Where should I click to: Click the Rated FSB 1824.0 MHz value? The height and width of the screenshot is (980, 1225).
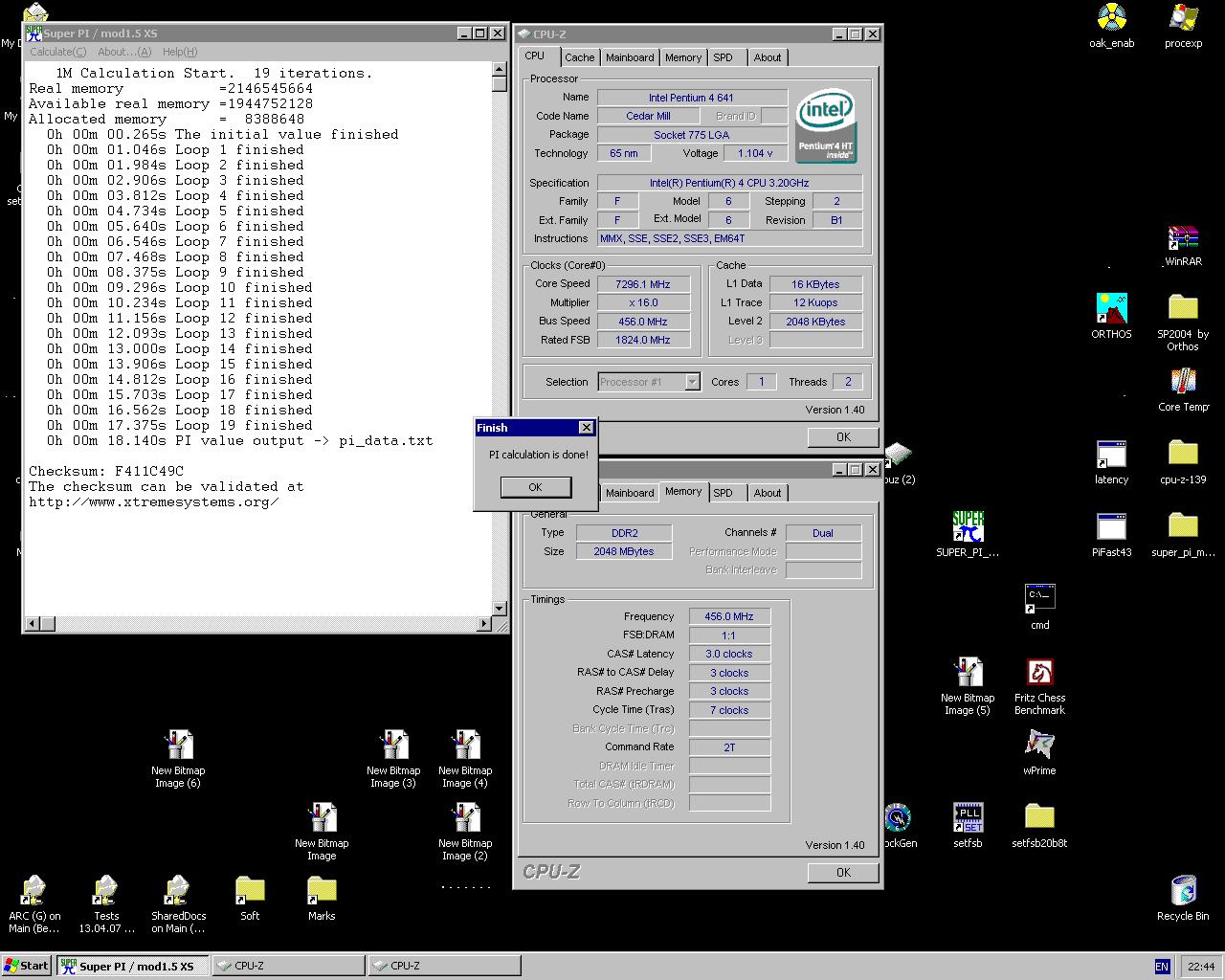643,340
